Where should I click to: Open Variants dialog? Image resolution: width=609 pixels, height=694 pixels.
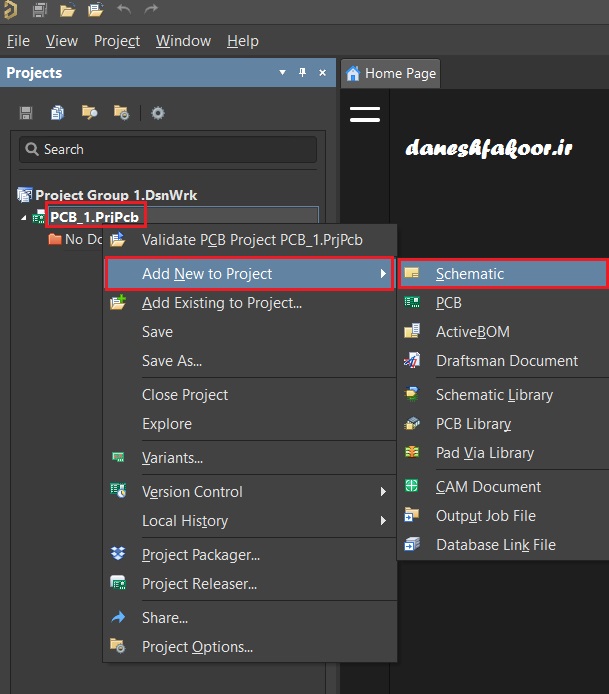(250, 458)
